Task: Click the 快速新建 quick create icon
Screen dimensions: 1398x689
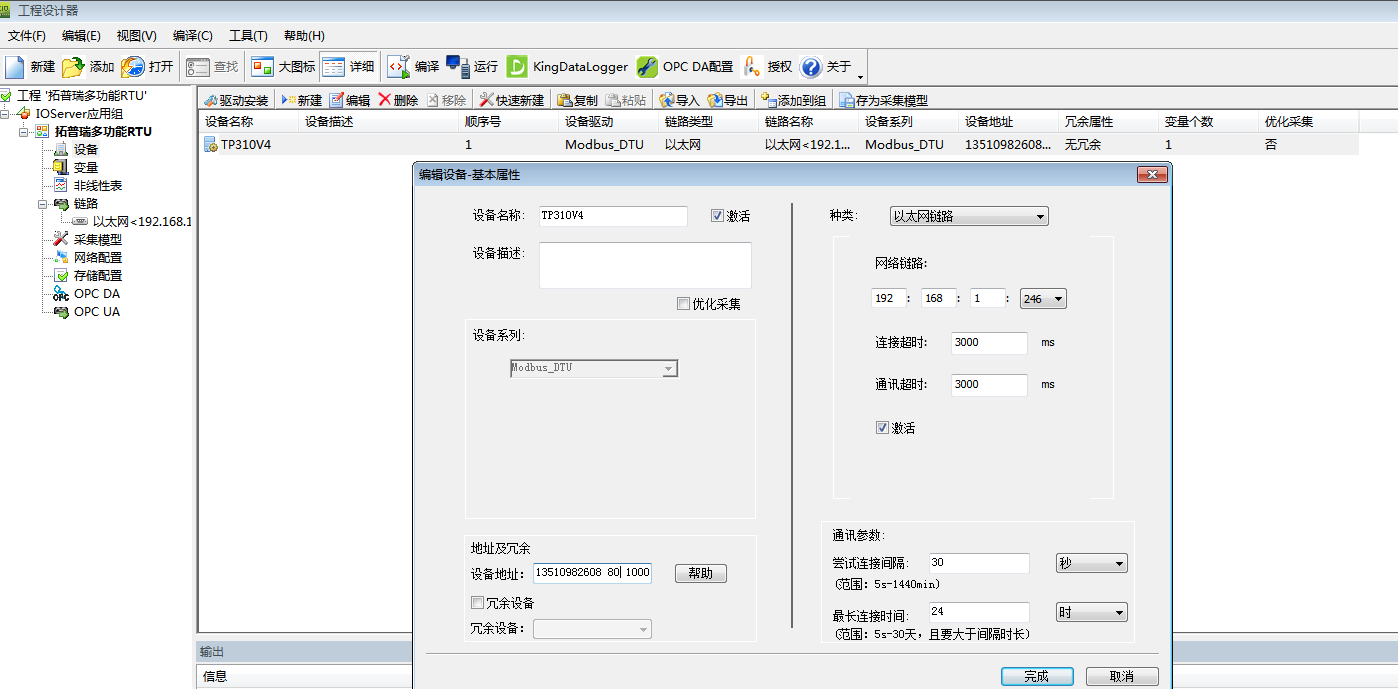Action: point(486,100)
